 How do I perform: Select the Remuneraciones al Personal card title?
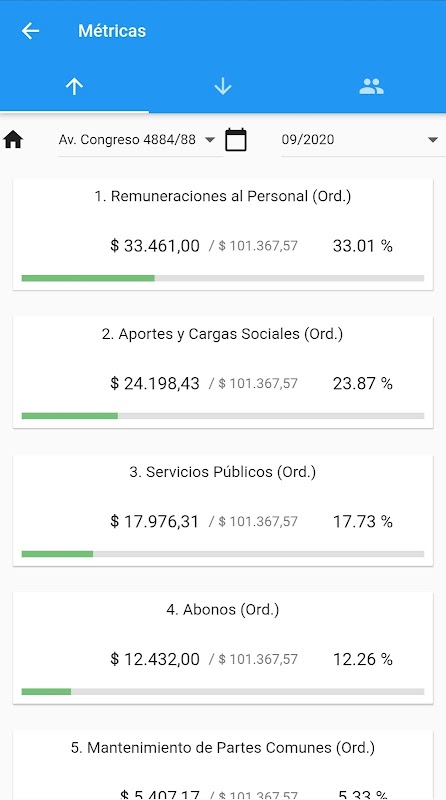tap(223, 196)
